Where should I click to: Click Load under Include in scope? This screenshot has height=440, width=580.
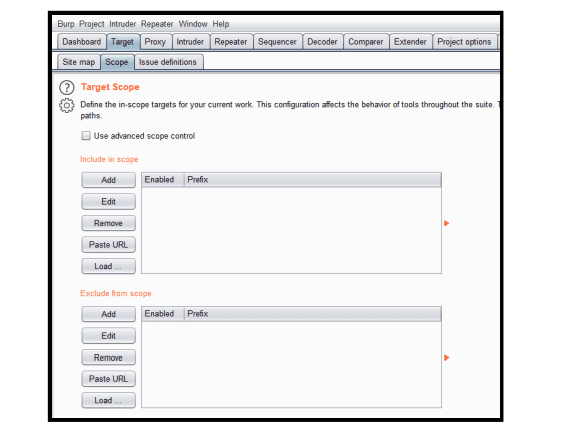108,266
